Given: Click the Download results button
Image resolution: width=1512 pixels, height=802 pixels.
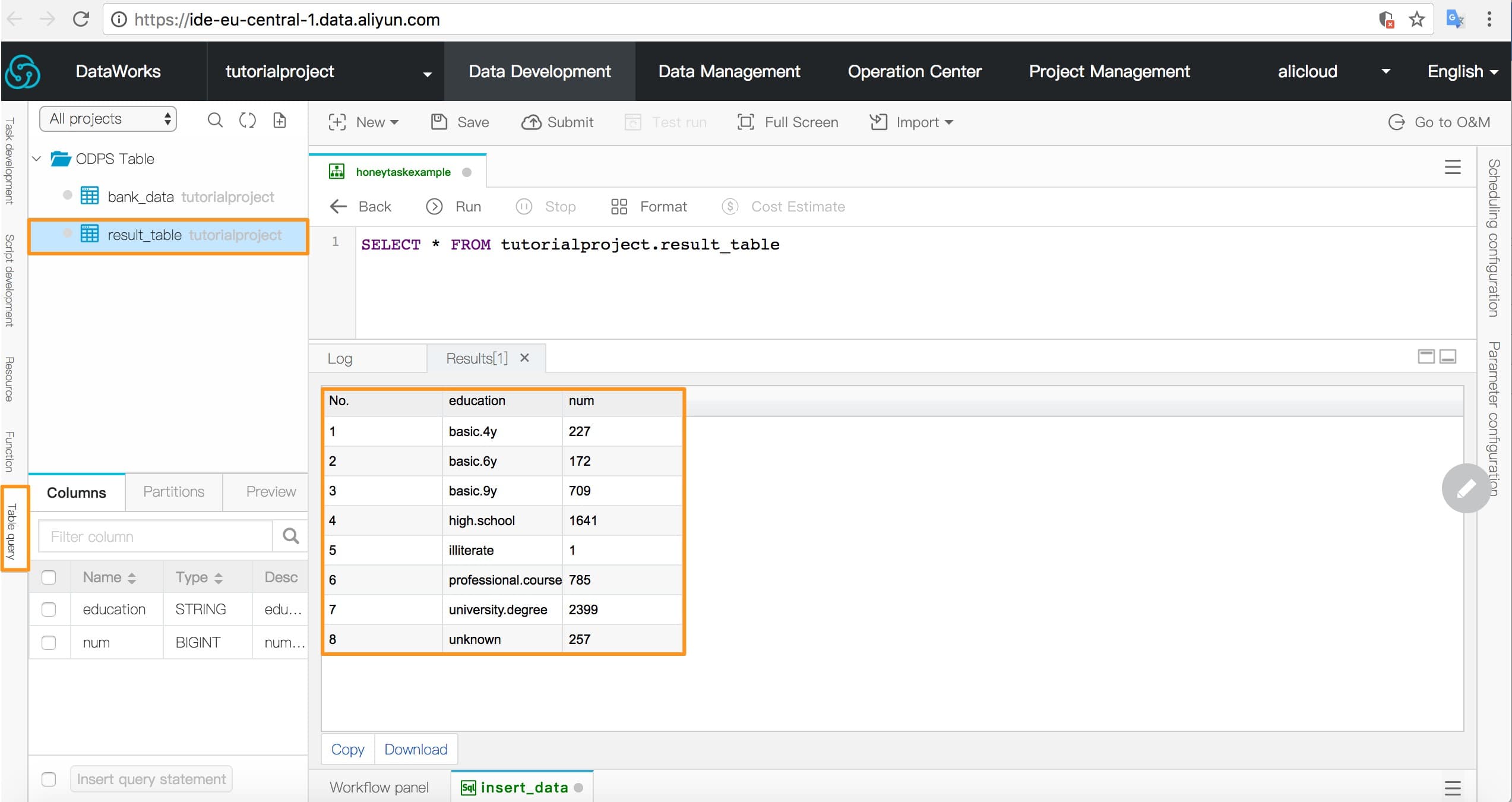Looking at the screenshot, I should [416, 750].
